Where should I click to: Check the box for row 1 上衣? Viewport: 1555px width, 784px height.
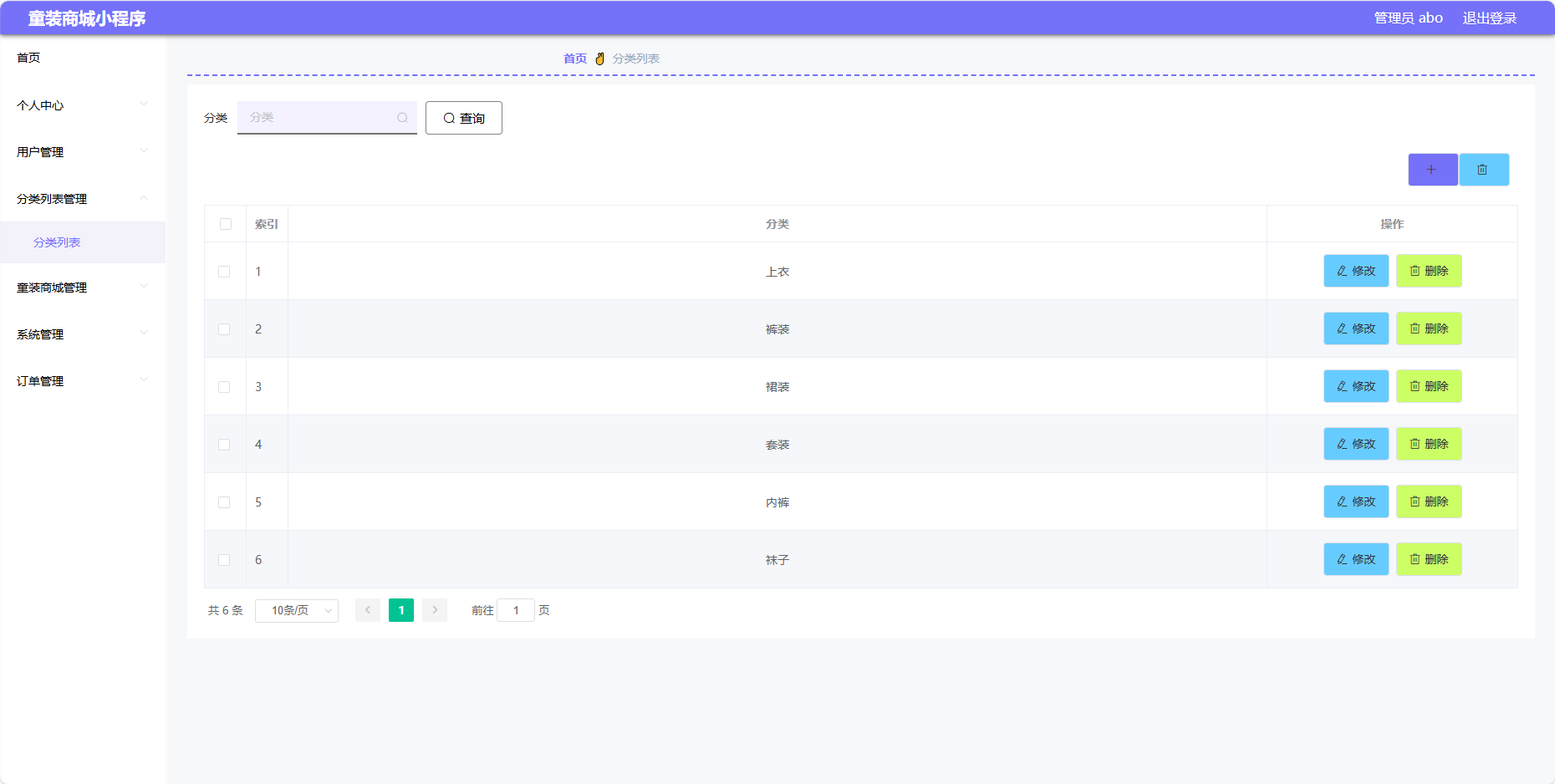(224, 272)
